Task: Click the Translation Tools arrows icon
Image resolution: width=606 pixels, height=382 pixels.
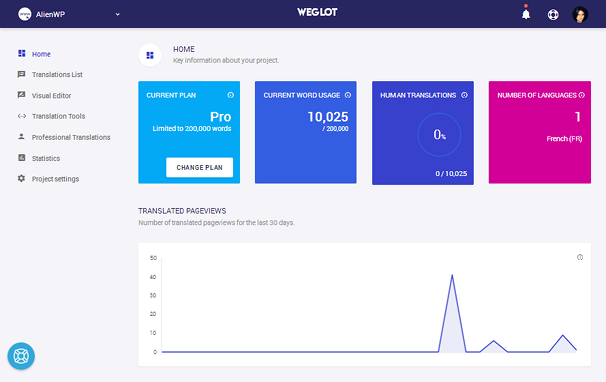Action: pyautogui.click(x=22, y=116)
